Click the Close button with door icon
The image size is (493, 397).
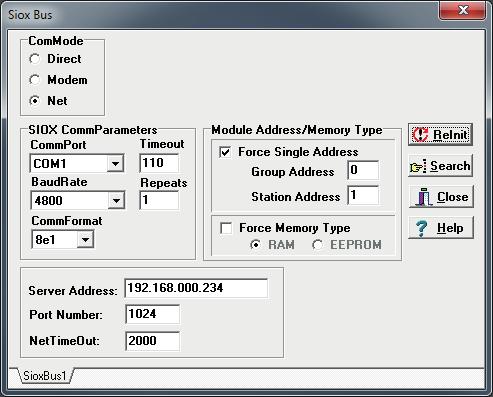coord(441,197)
